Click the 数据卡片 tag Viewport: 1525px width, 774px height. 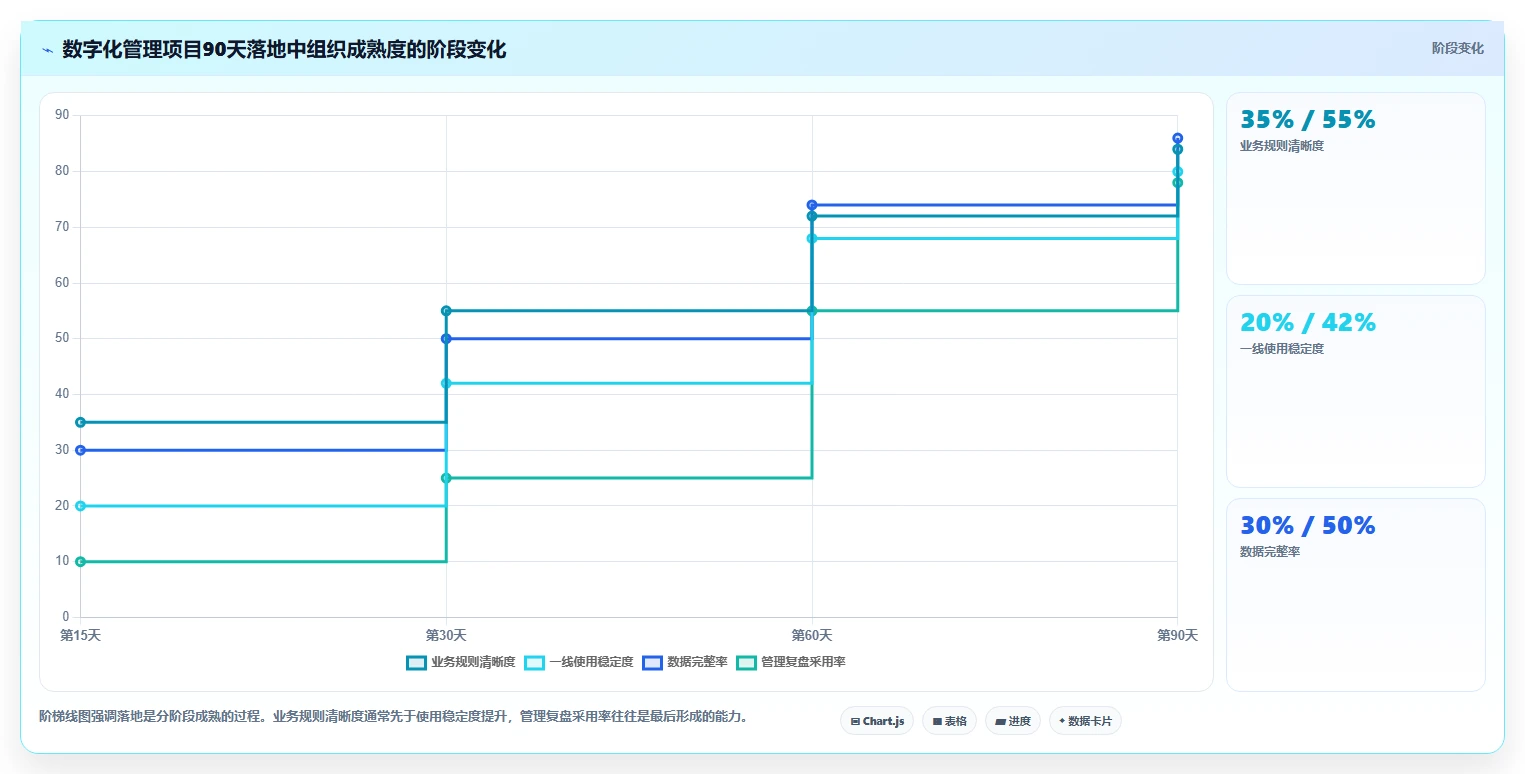pos(1085,721)
